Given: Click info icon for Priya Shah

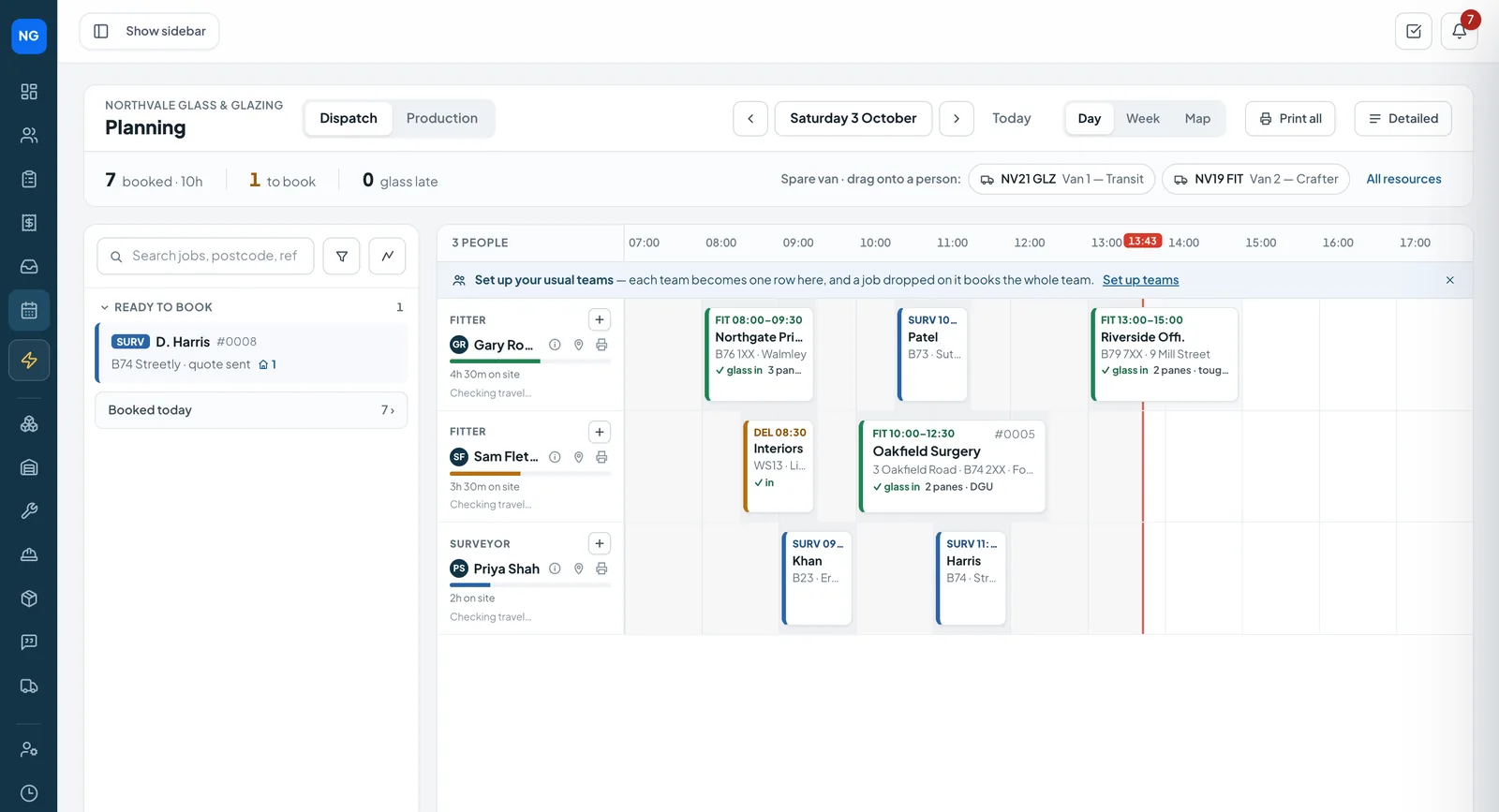Looking at the screenshot, I should tap(555, 568).
